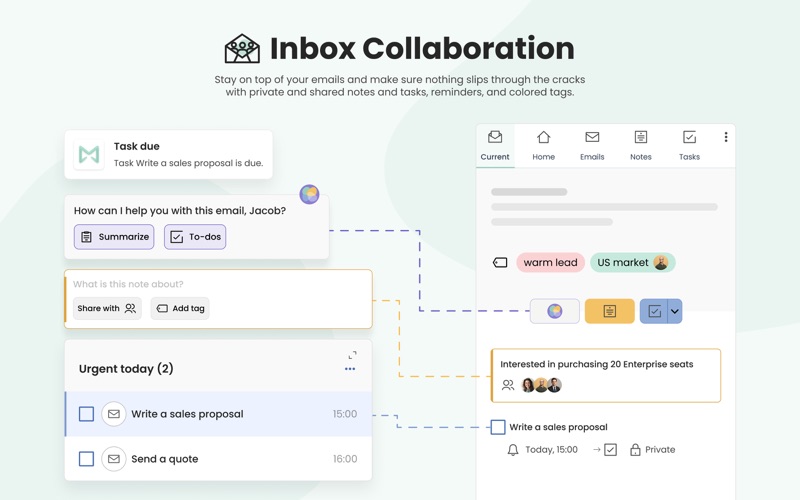Click the Summarize button
The height and width of the screenshot is (500, 800).
pyautogui.click(x=114, y=237)
